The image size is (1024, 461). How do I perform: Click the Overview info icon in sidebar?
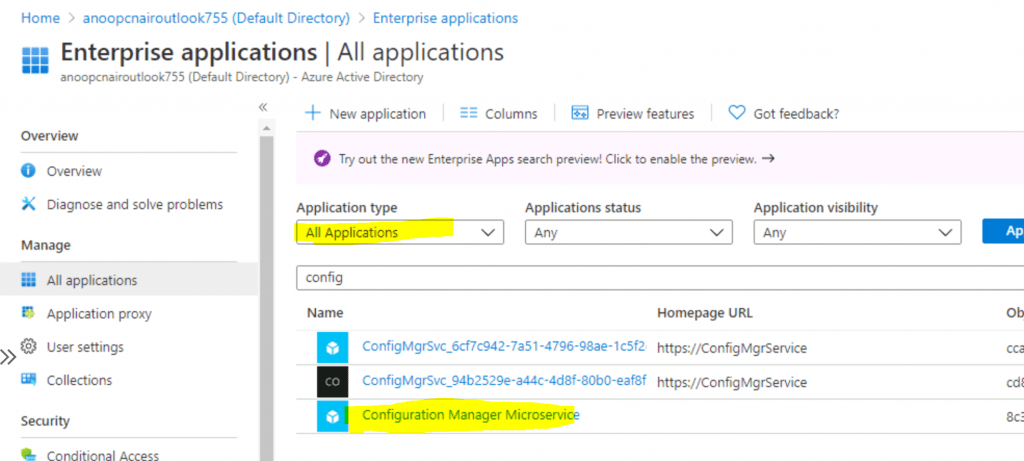coord(28,171)
